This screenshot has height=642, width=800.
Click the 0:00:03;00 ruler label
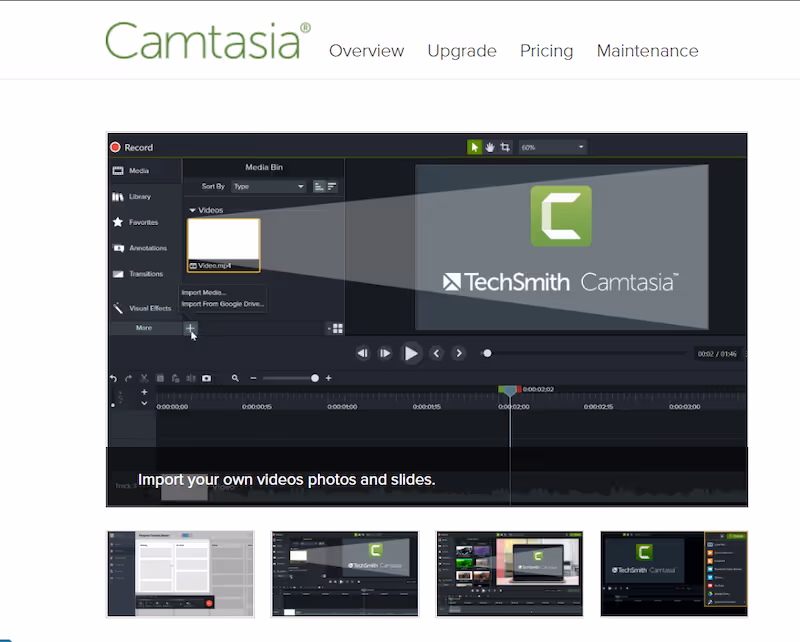(684, 407)
